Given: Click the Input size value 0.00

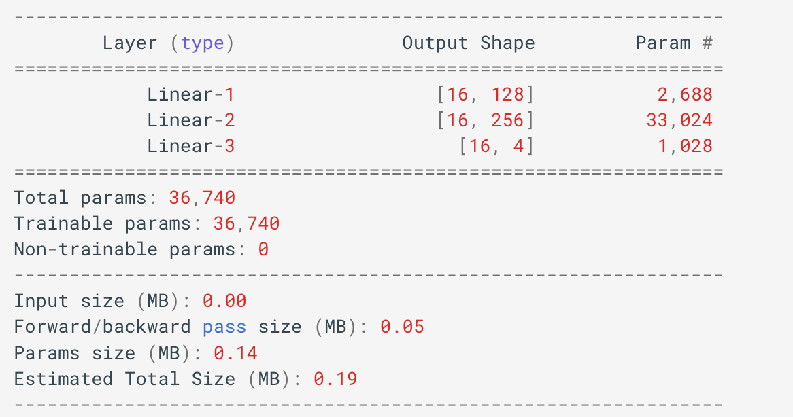Looking at the screenshot, I should tap(224, 301).
